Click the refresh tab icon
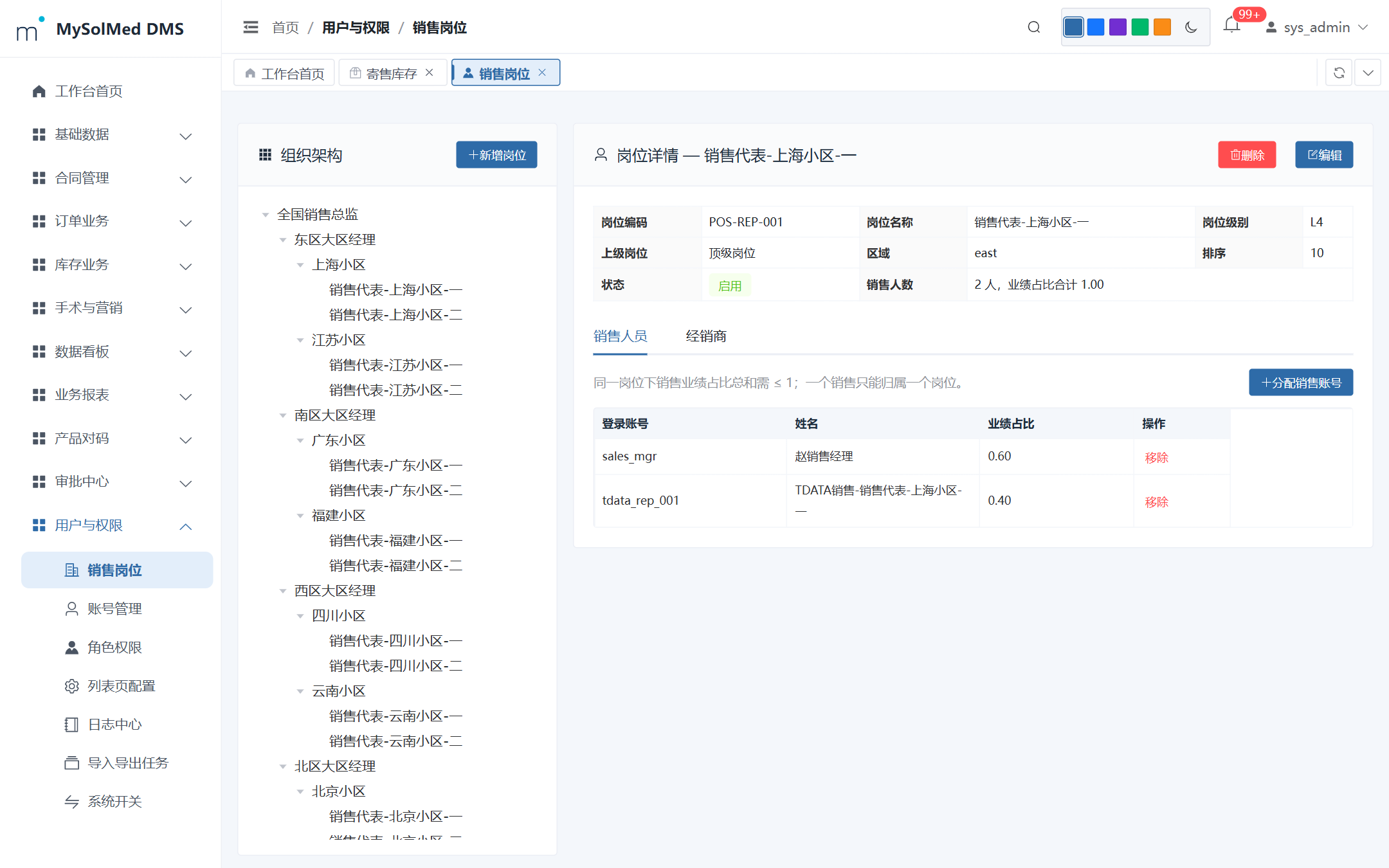Screen dimensions: 1389x868 tap(1339, 73)
